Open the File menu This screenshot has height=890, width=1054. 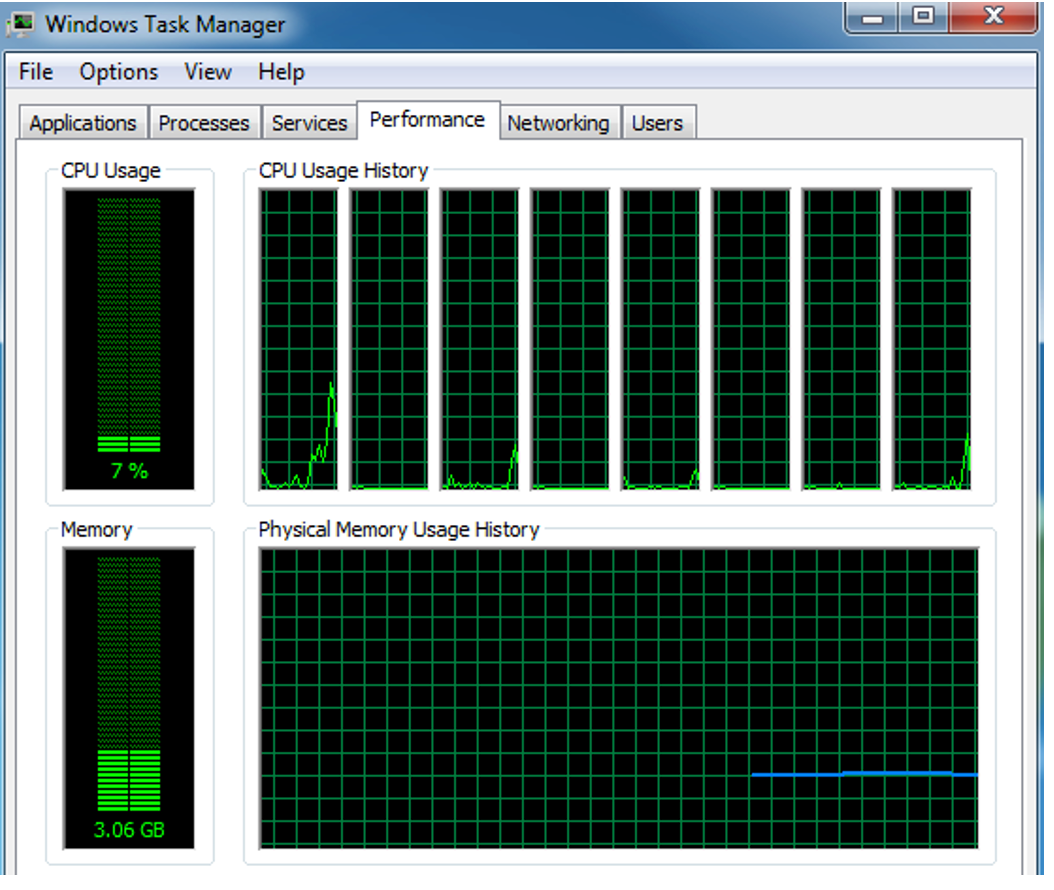[x=36, y=71]
